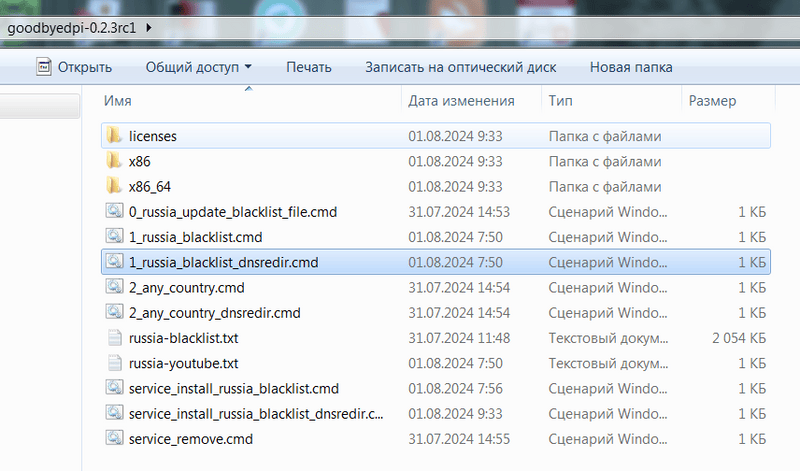Click the x86_64 folder icon
This screenshot has height=471, width=800.
[114, 186]
